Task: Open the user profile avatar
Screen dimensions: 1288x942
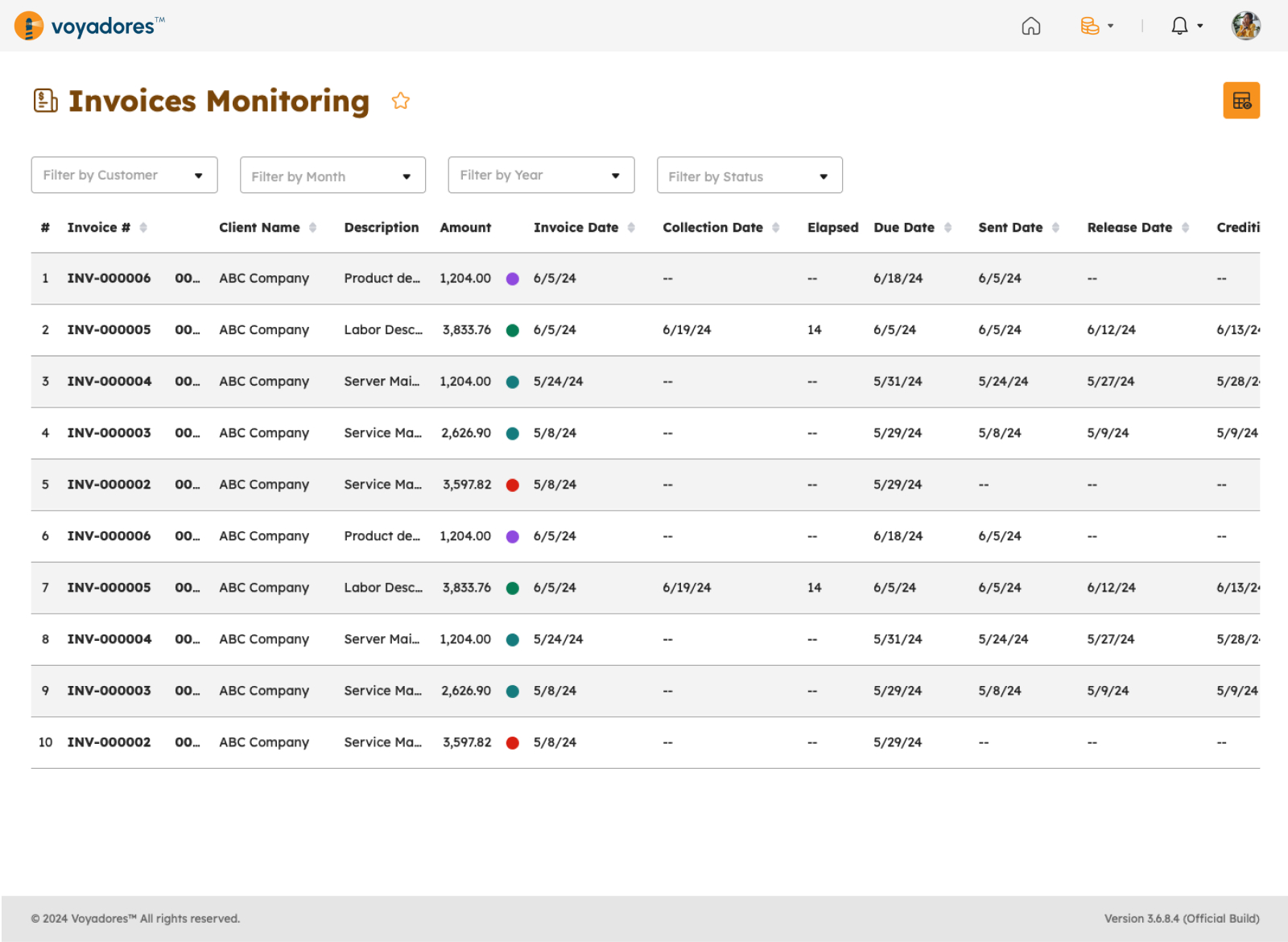Action: click(x=1245, y=26)
